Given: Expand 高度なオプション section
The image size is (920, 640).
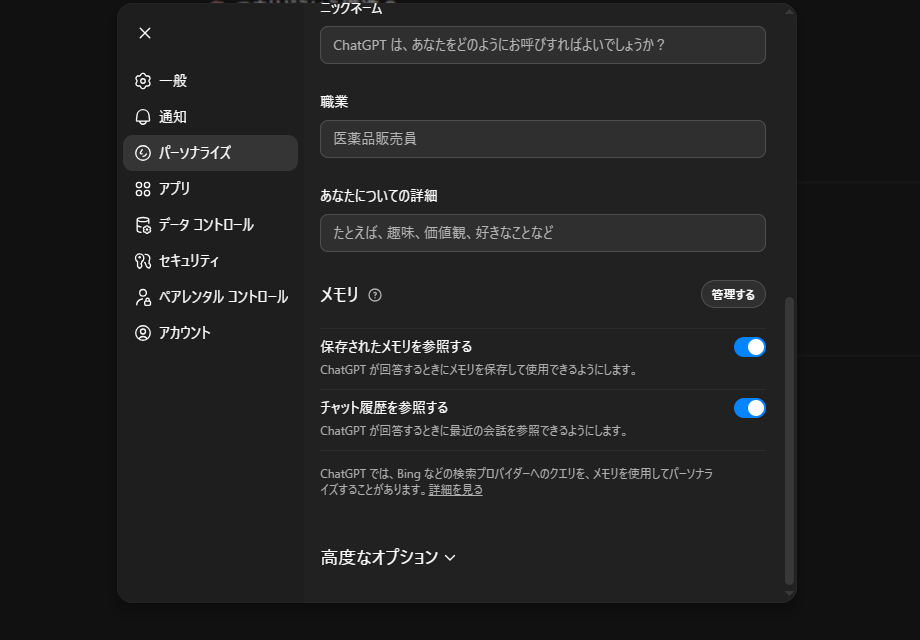Looking at the screenshot, I should pos(380,558).
